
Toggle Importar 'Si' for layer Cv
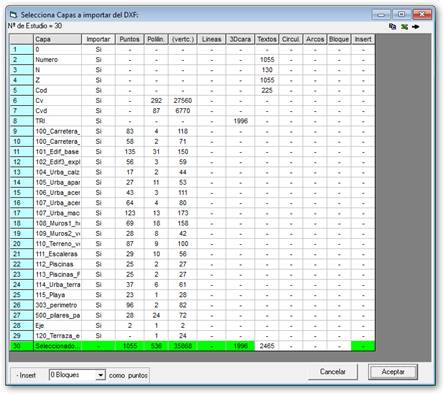pyautogui.click(x=98, y=101)
